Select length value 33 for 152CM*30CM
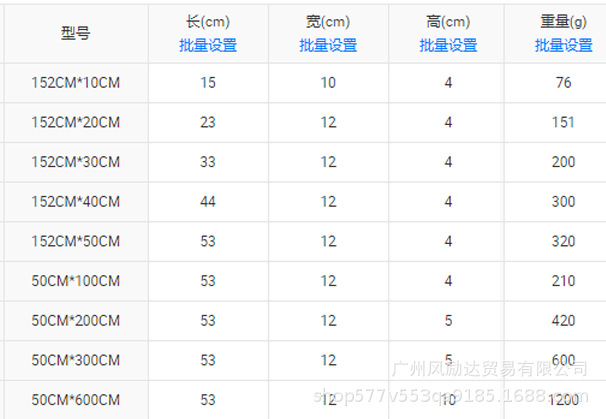The image size is (606, 419). 208,162
